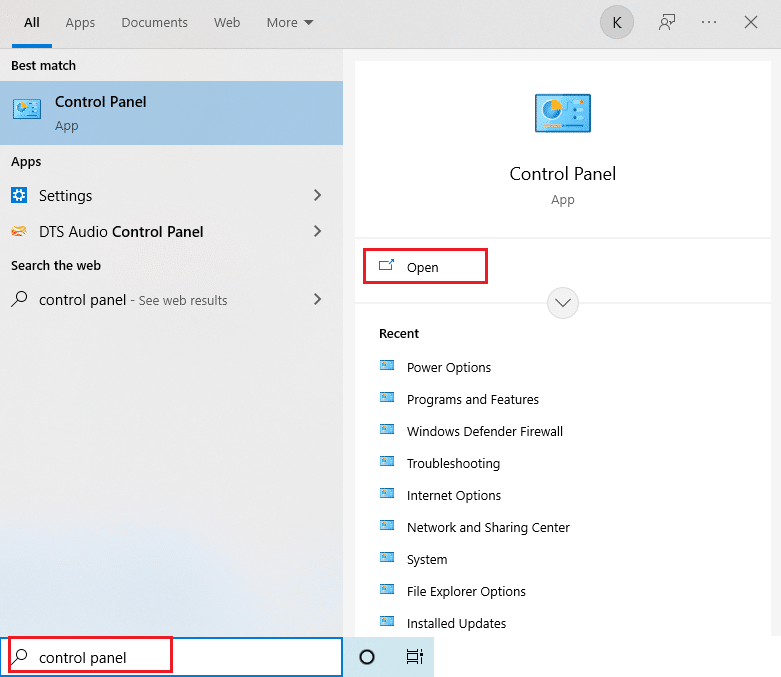Open Cortana circle on taskbar

[367, 657]
